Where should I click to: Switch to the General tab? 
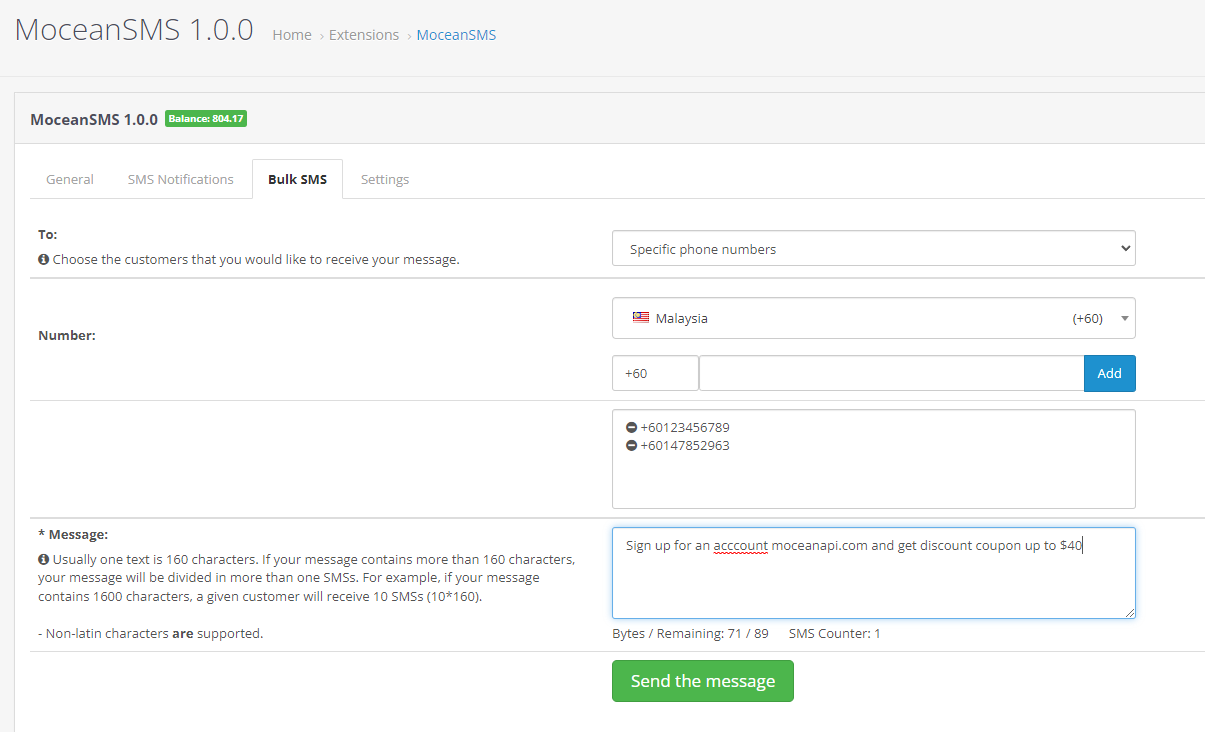point(69,178)
